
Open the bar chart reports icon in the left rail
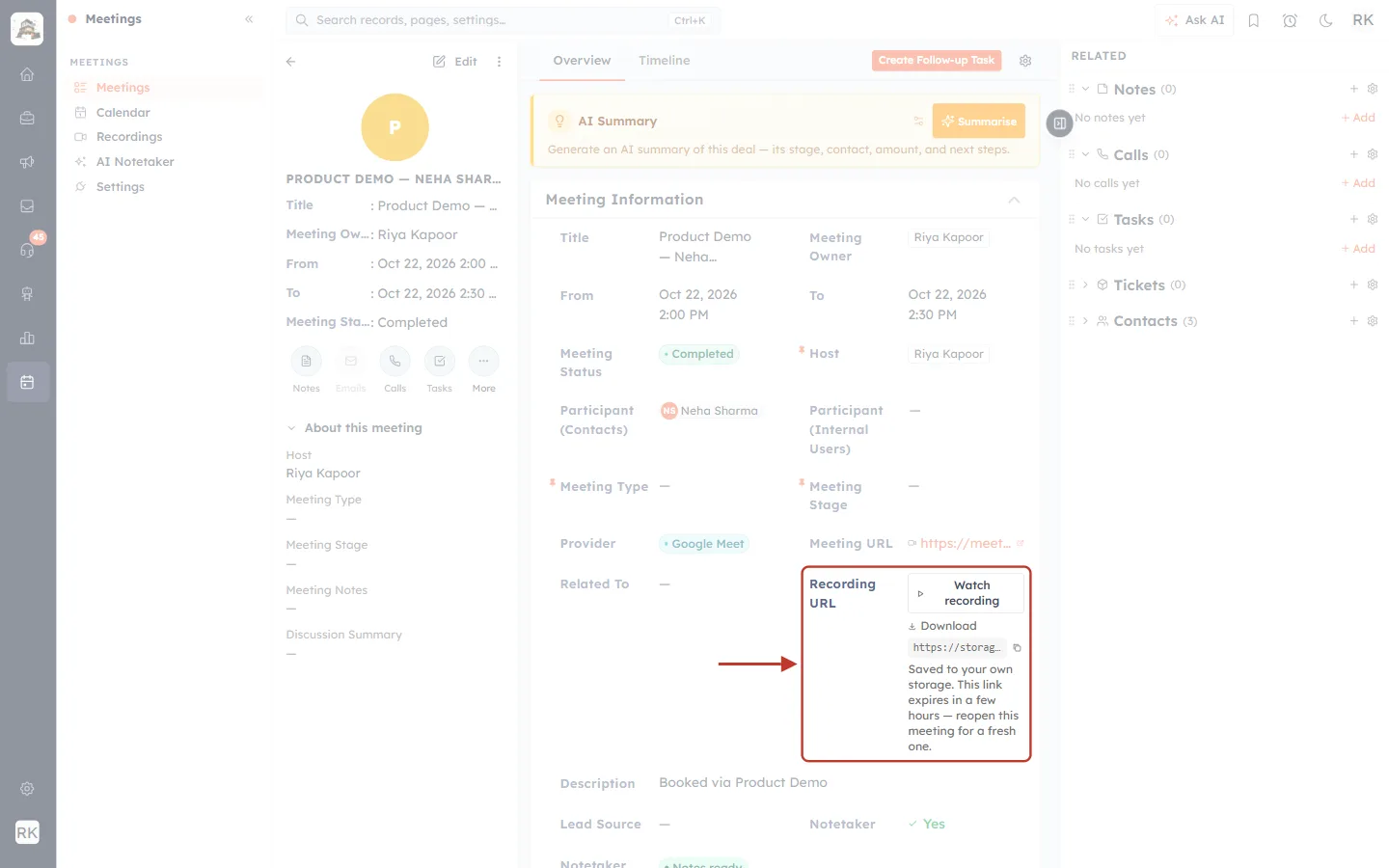(27, 338)
